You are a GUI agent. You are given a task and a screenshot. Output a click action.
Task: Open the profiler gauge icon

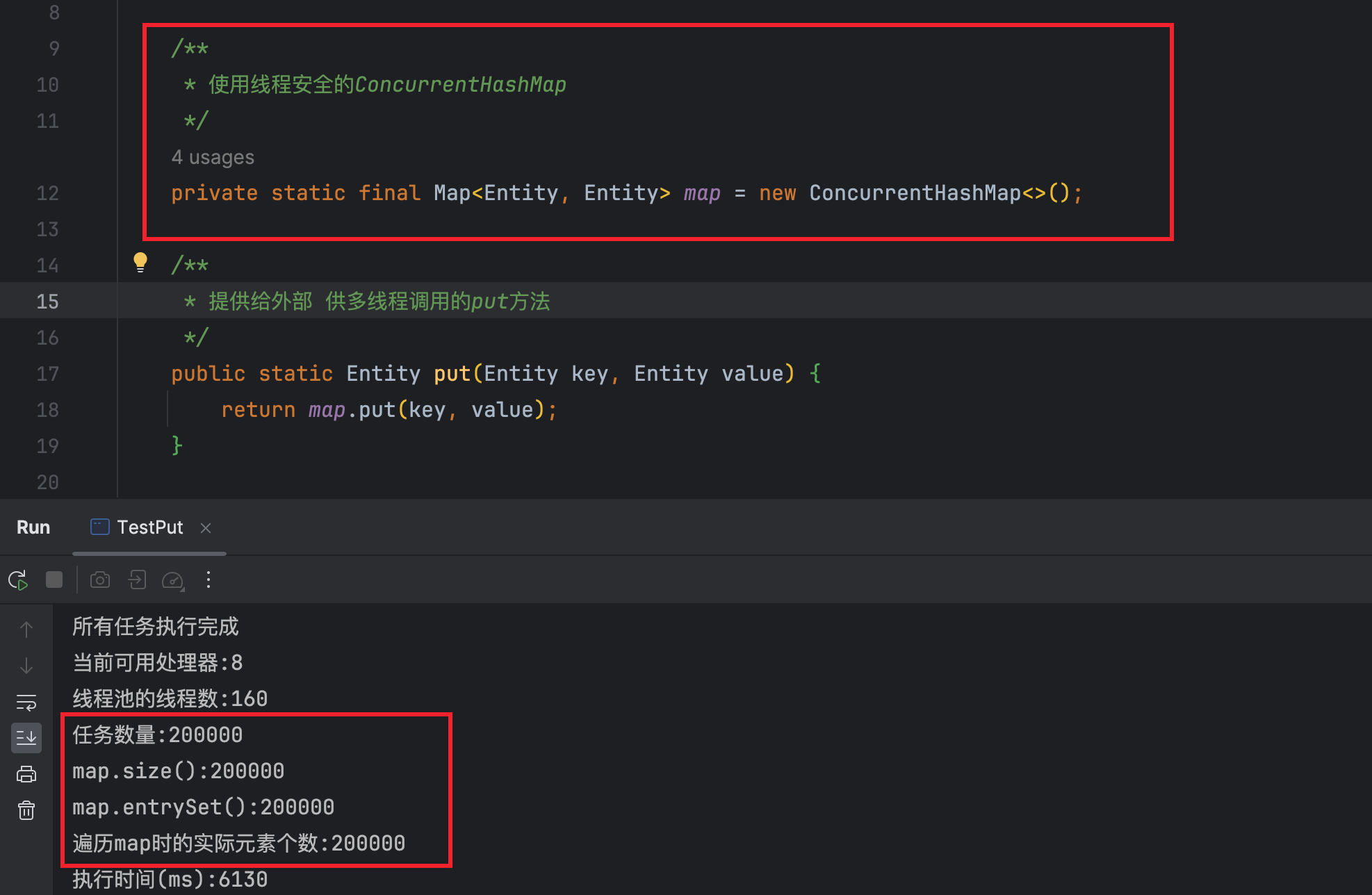[x=172, y=580]
